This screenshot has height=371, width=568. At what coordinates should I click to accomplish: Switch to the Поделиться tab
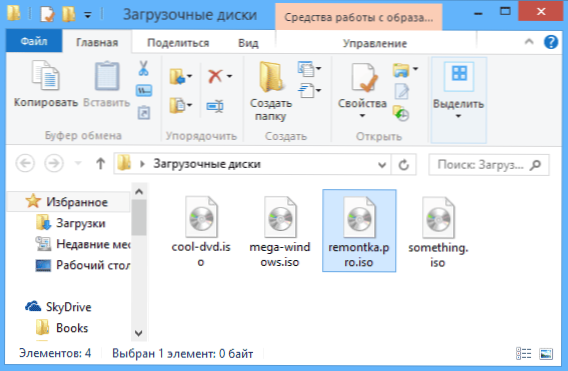click(x=178, y=43)
